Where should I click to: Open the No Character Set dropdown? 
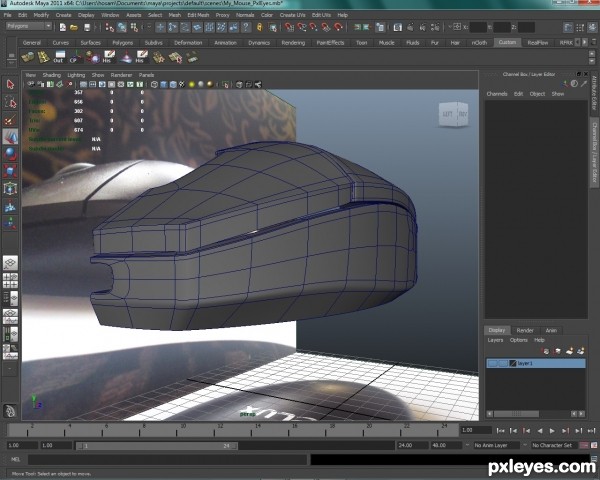tap(554, 445)
